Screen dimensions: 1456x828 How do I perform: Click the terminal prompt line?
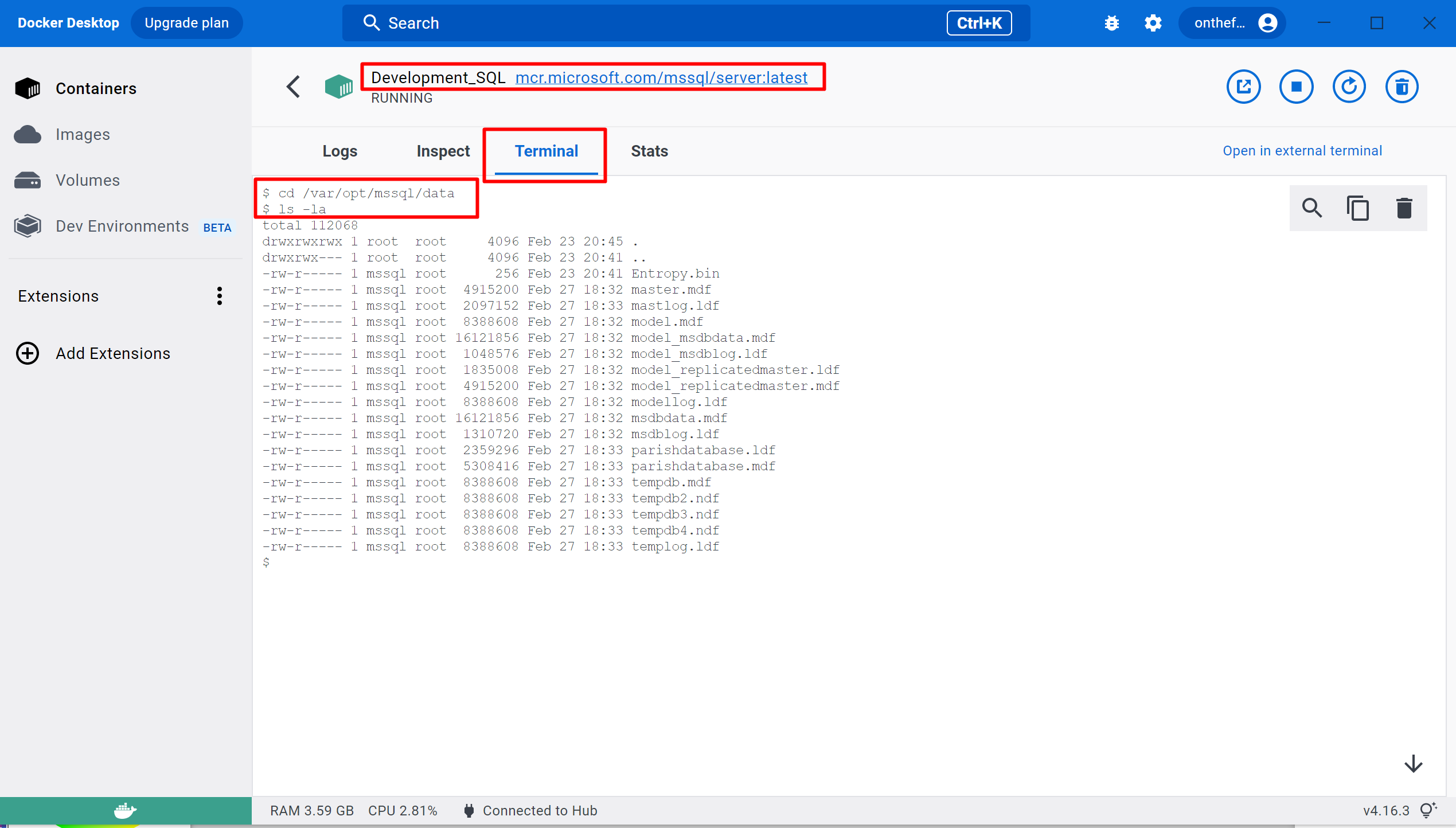(266, 563)
